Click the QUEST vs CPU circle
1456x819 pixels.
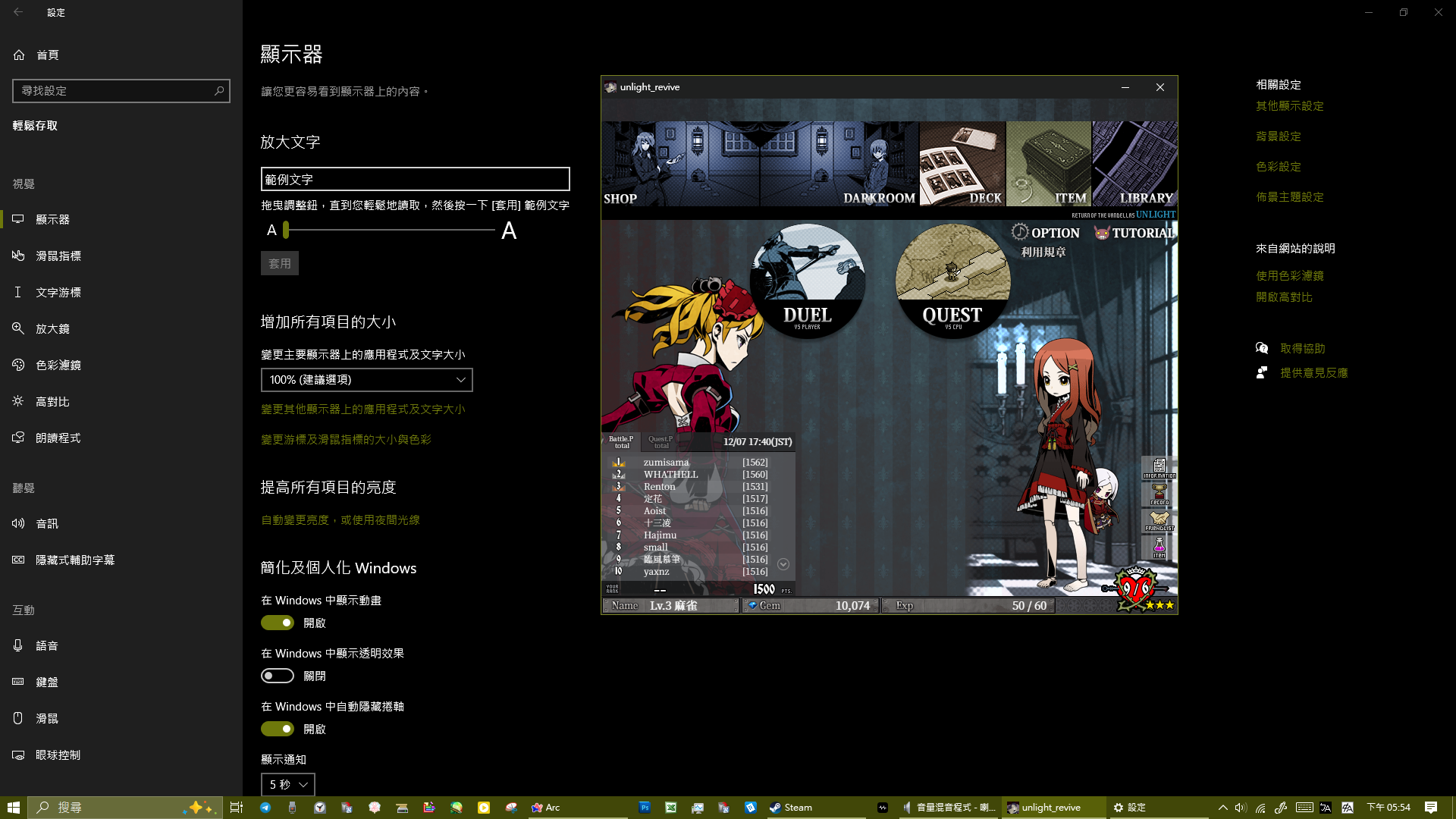click(952, 281)
